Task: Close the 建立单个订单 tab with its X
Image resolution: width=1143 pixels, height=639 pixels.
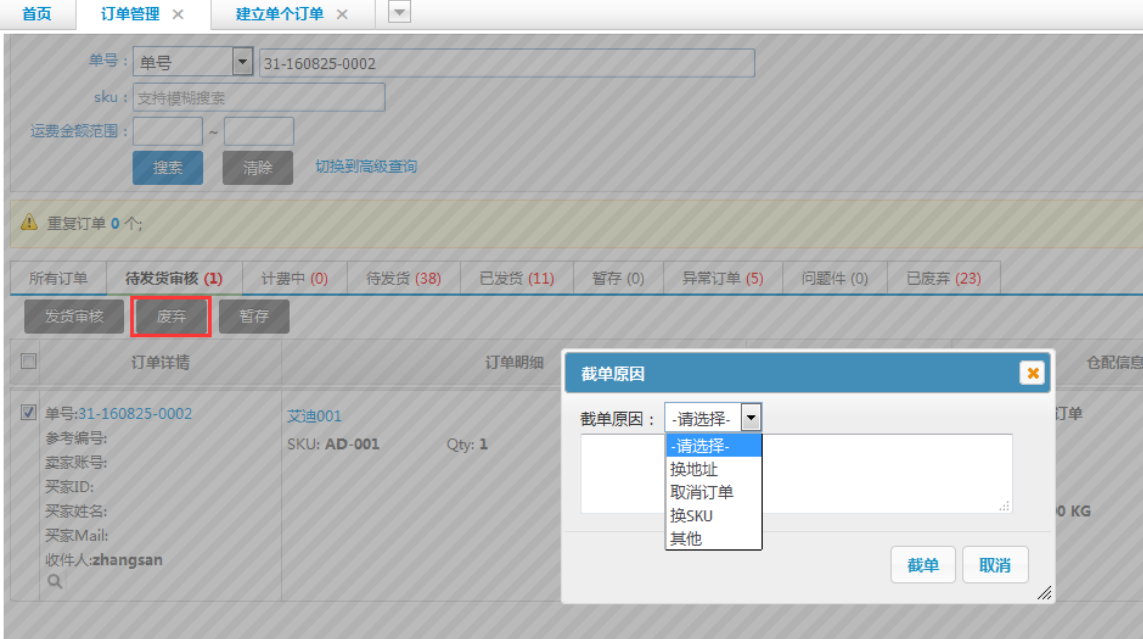Action: [341, 14]
